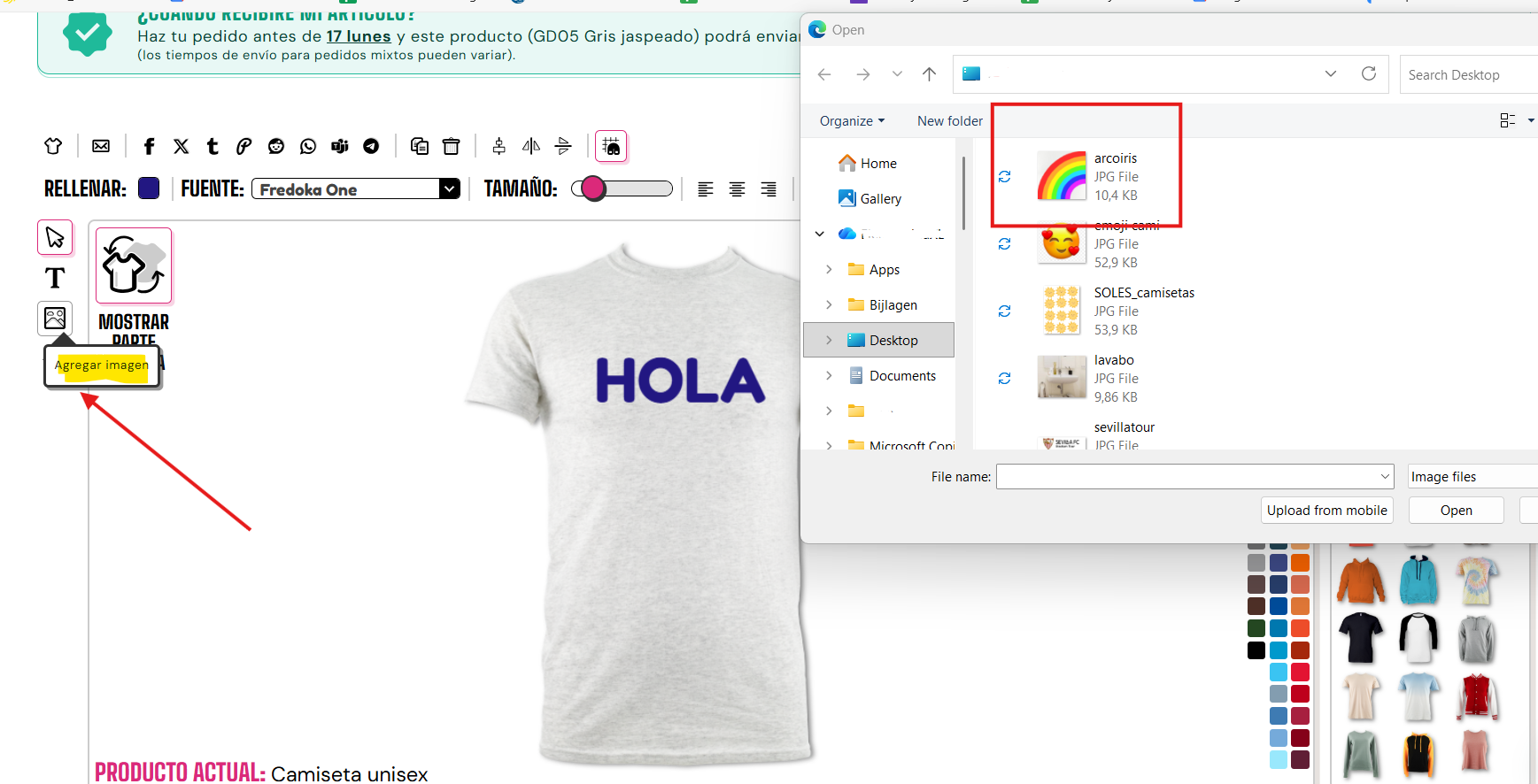Click the trash delete icon
The image size is (1538, 784).
click(x=451, y=146)
